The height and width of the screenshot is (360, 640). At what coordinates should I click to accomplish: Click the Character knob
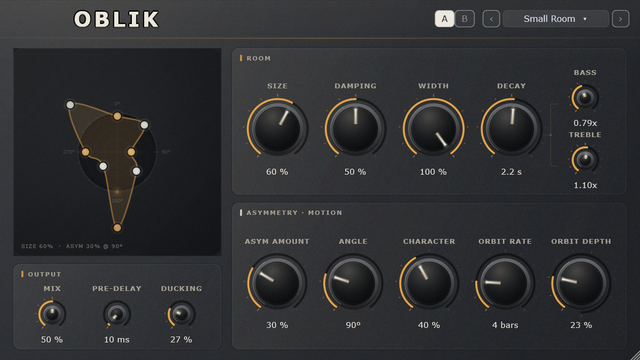(429, 282)
